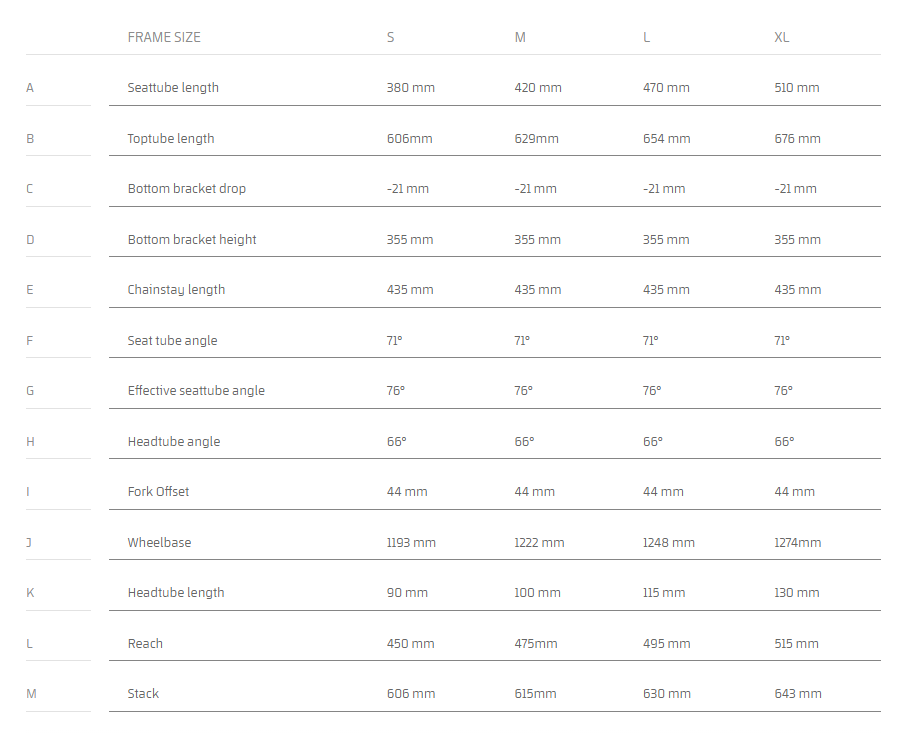Image resolution: width=904 pixels, height=736 pixels.
Task: Click the Seattube length row label
Action: (x=173, y=88)
